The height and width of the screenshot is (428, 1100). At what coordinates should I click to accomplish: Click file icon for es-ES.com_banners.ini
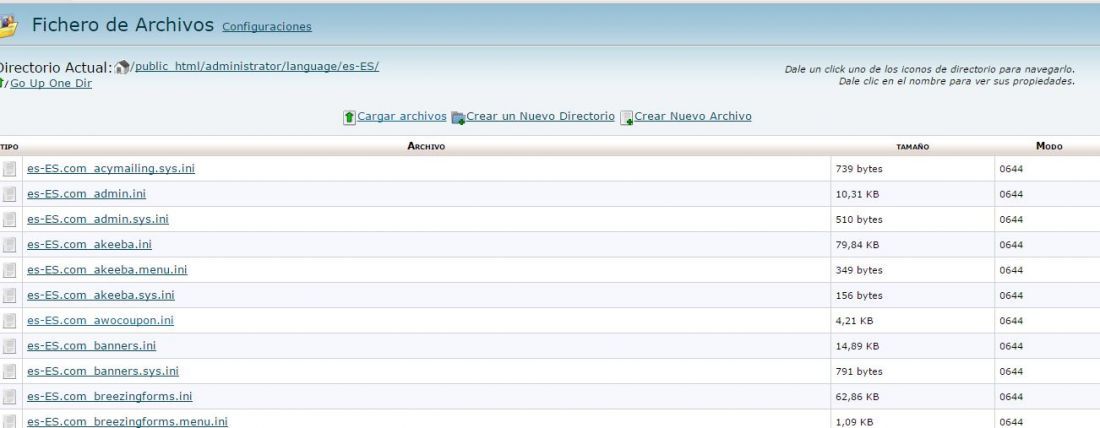[x=9, y=345]
